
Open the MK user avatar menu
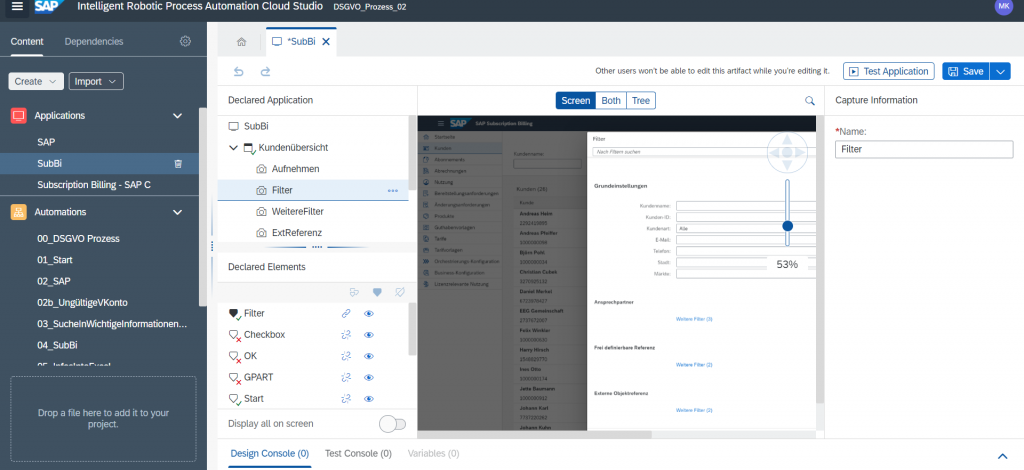[1003, 7]
